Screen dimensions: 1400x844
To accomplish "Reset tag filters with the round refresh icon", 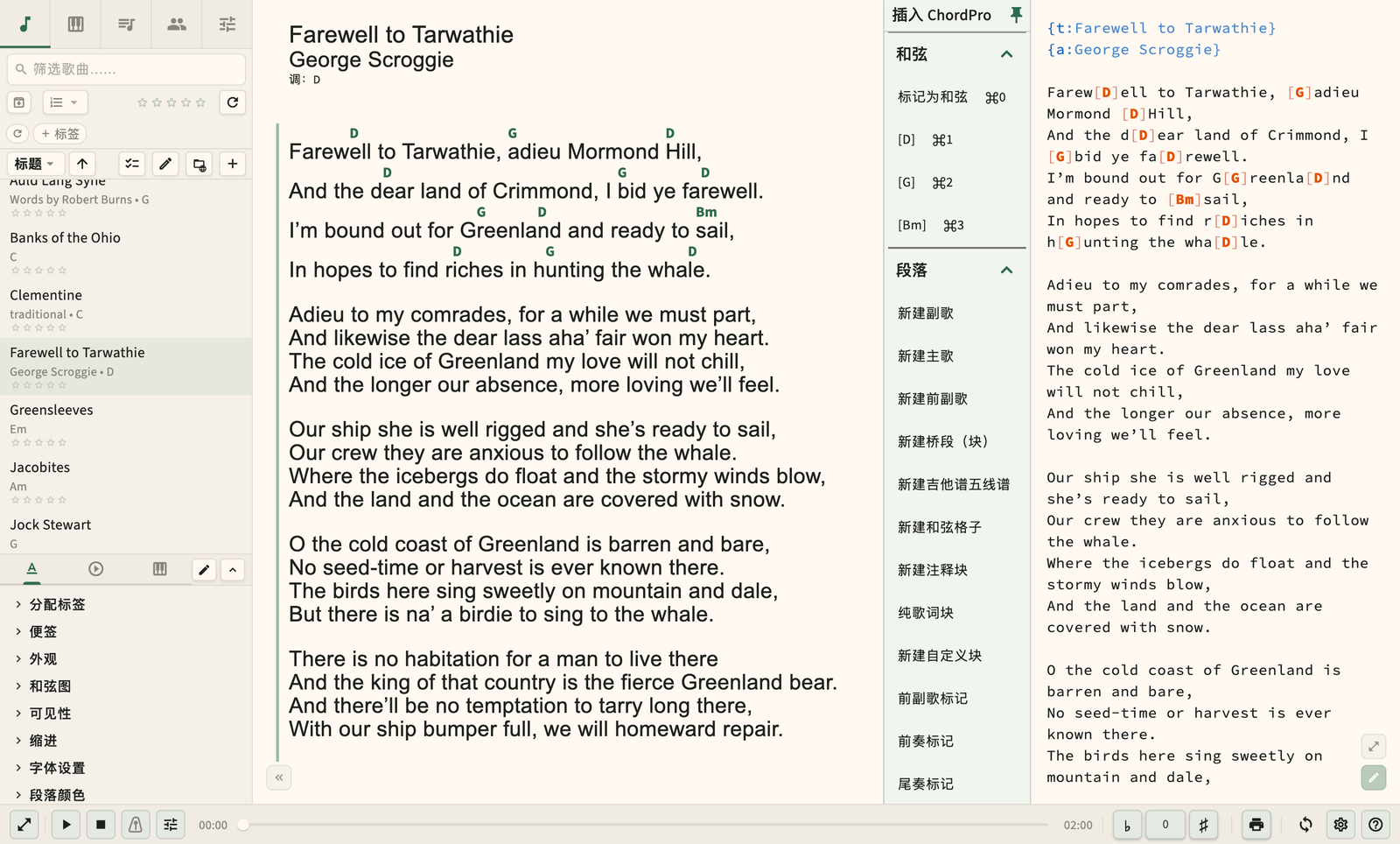I will (x=17, y=134).
